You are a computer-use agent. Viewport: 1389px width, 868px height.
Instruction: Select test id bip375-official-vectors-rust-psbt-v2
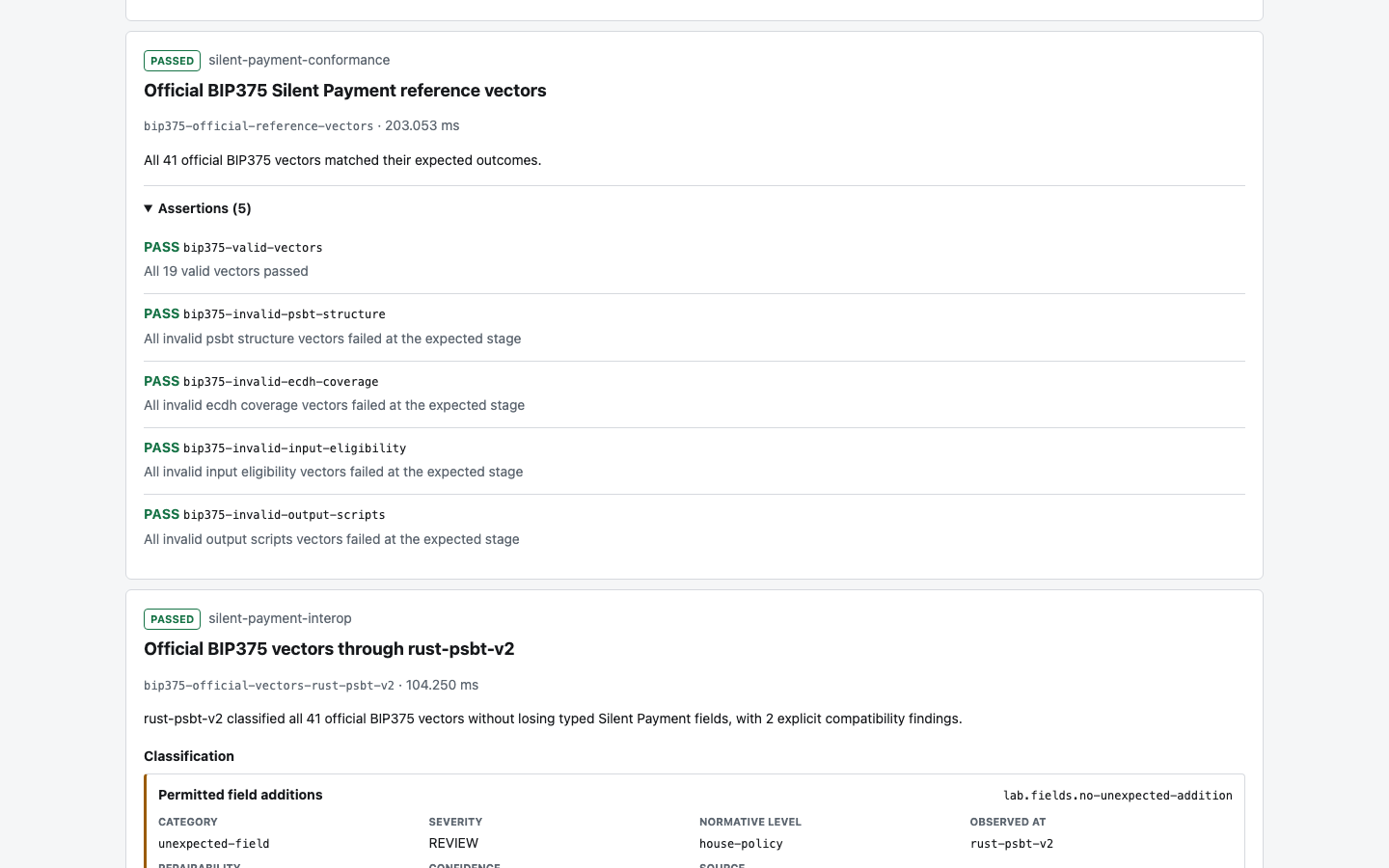pyautogui.click(x=269, y=686)
